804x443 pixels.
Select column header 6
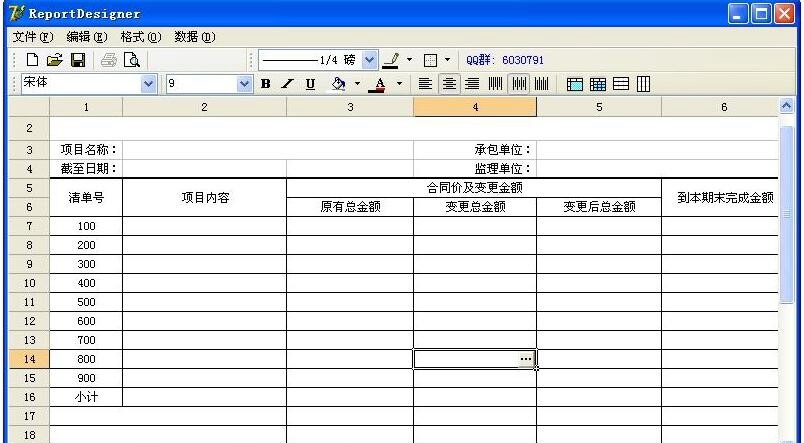pyautogui.click(x=720, y=107)
